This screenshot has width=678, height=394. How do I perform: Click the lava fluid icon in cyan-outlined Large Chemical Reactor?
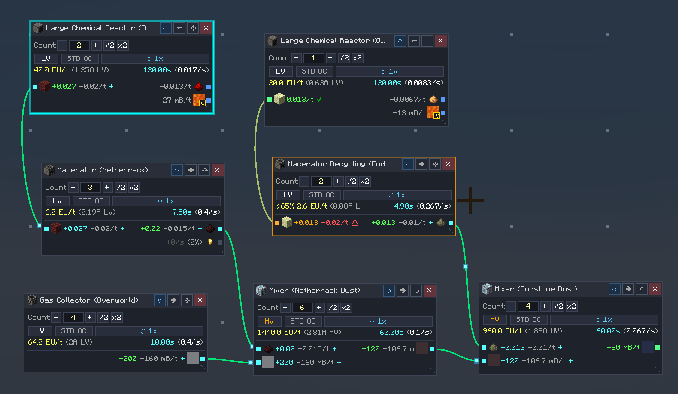click(199, 100)
